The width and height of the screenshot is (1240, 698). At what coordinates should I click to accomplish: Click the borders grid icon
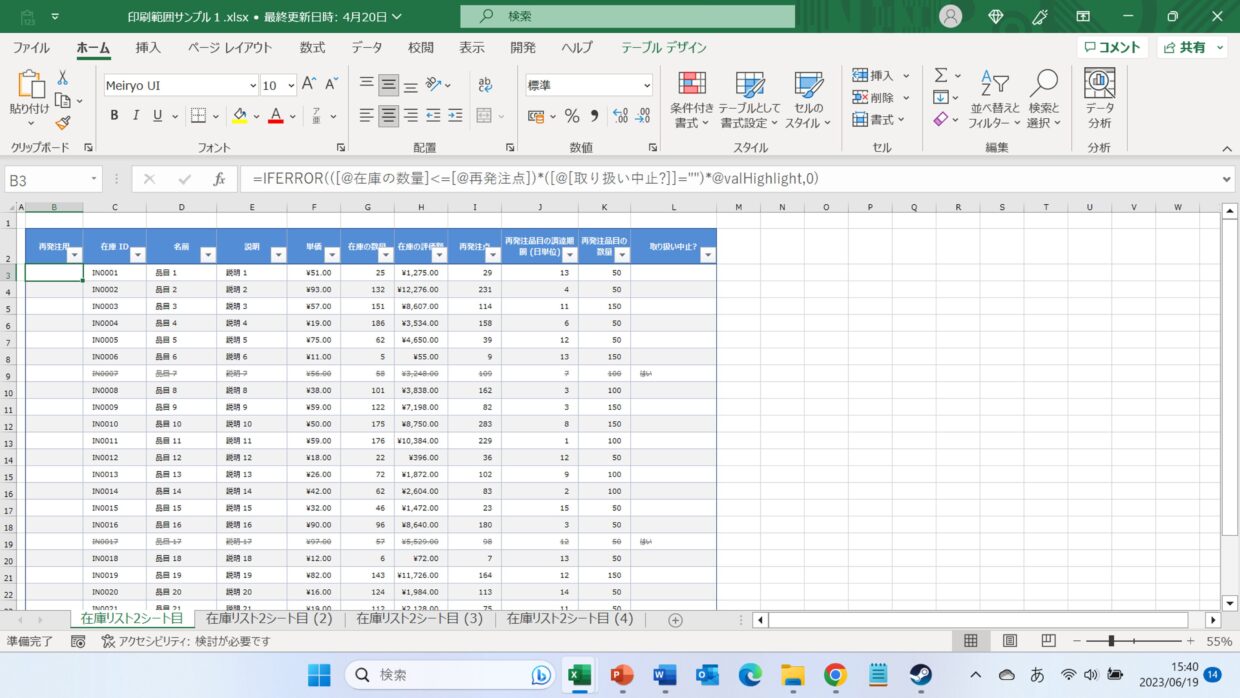click(199, 116)
